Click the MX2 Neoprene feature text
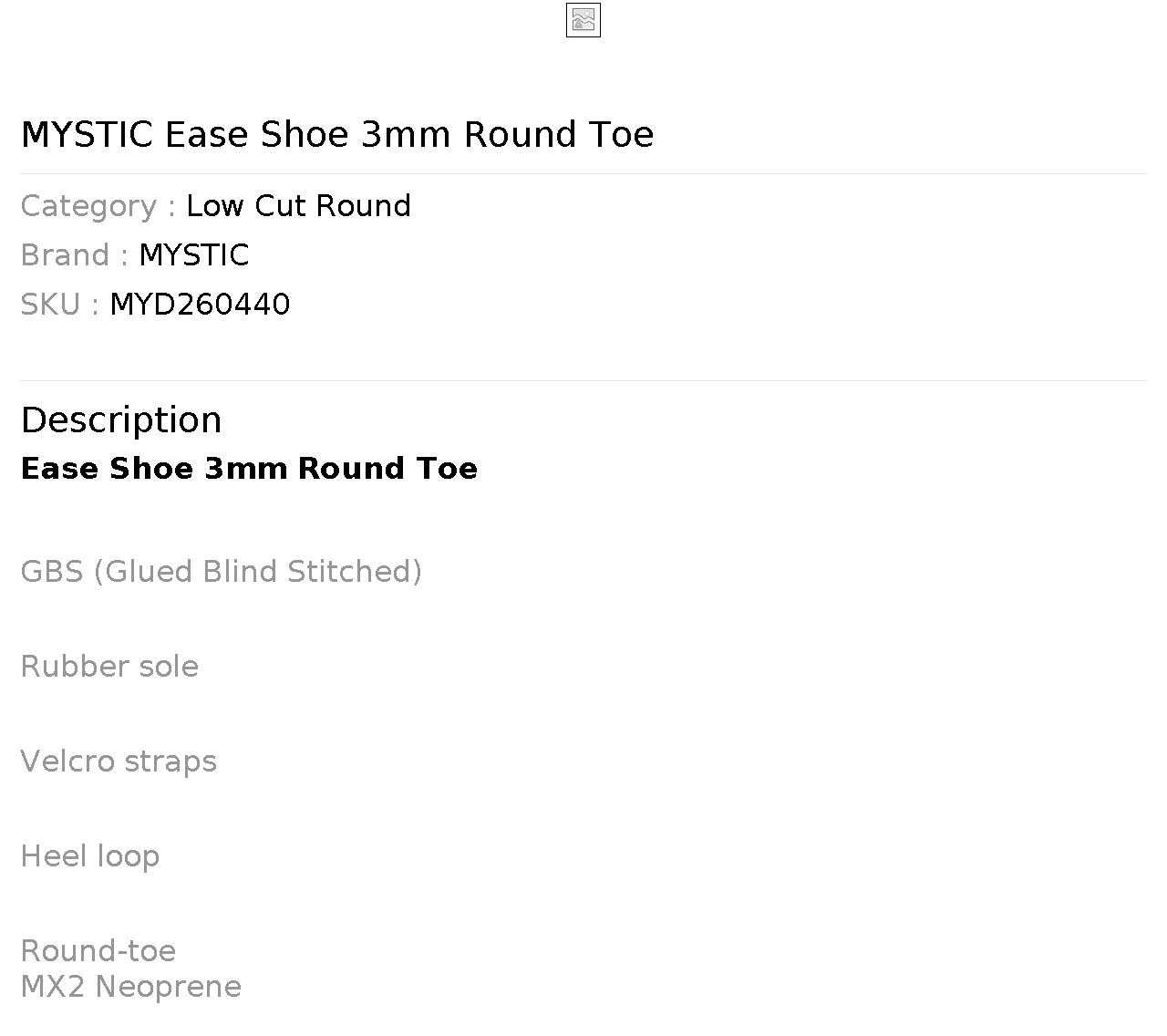 coord(130,987)
